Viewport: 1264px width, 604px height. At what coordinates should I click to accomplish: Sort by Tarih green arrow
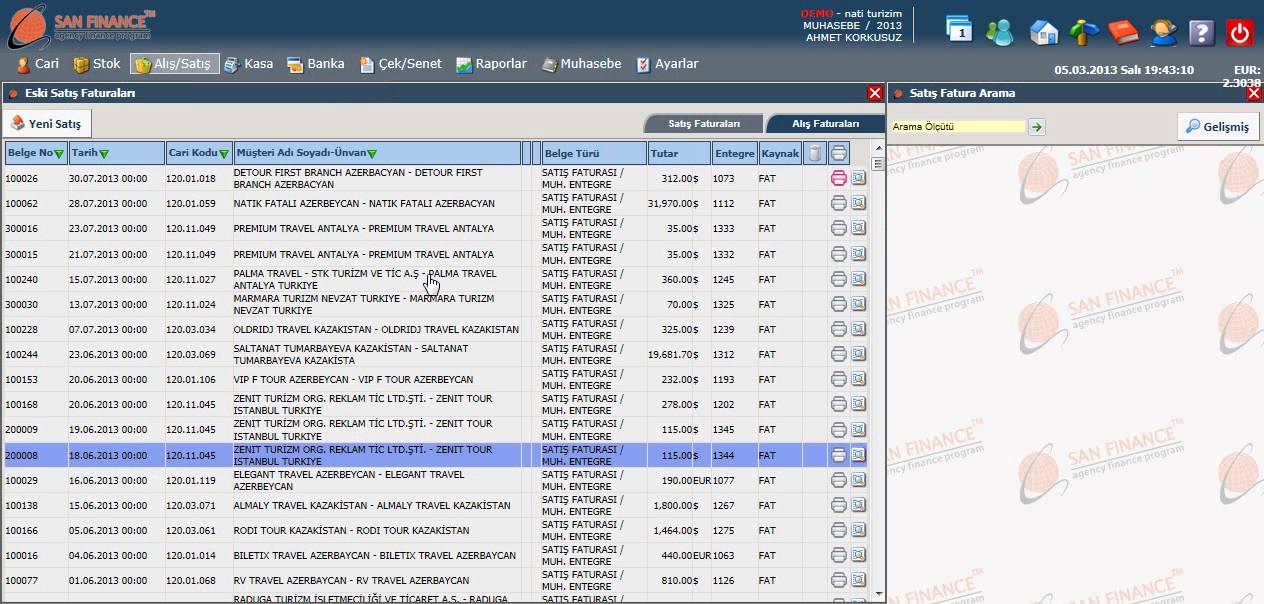coord(104,154)
